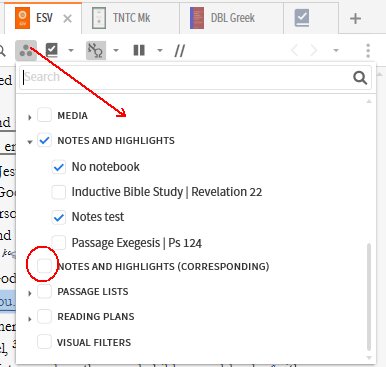This screenshot has width=386, height=367.
Task: Open the Visual Filters three-dots icon
Action: [x=26, y=51]
